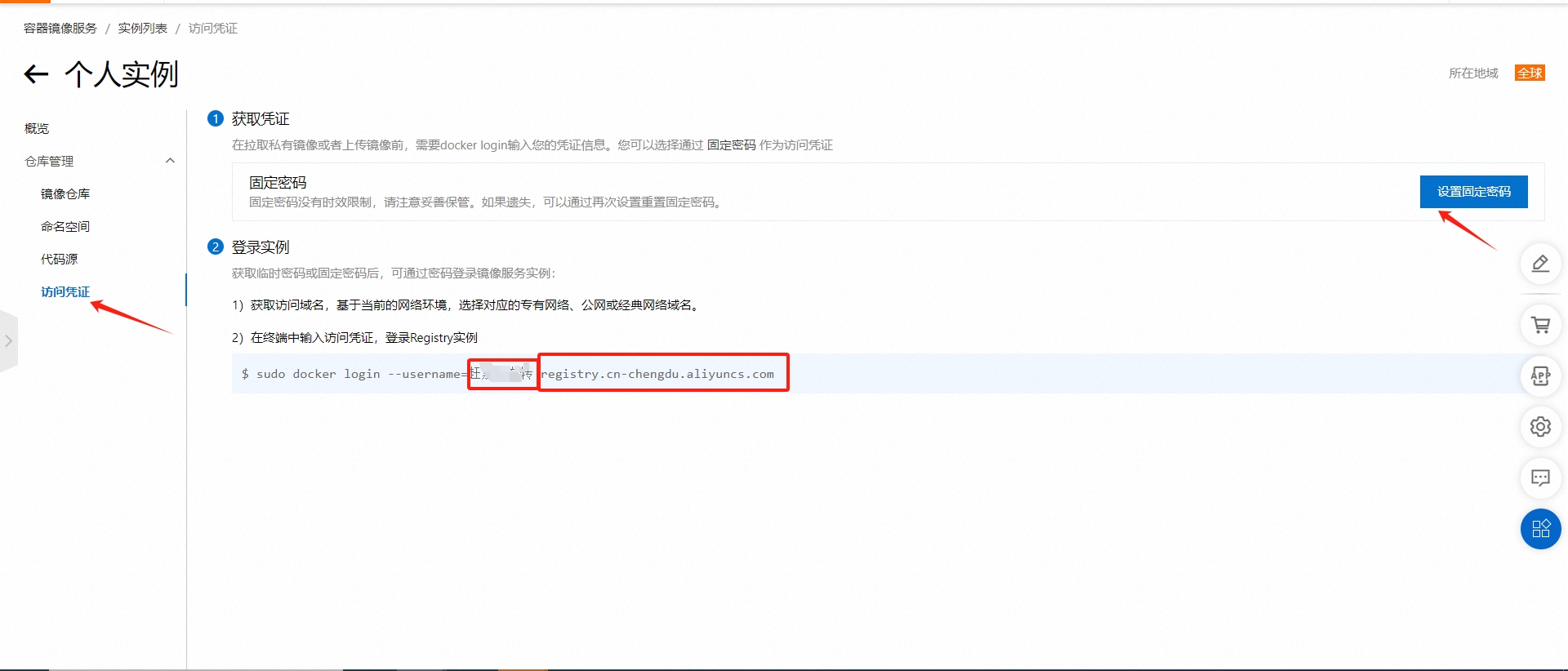1568x671 pixels.
Task: Click 容器镜像服务 breadcrumb link
Action: pos(60,29)
